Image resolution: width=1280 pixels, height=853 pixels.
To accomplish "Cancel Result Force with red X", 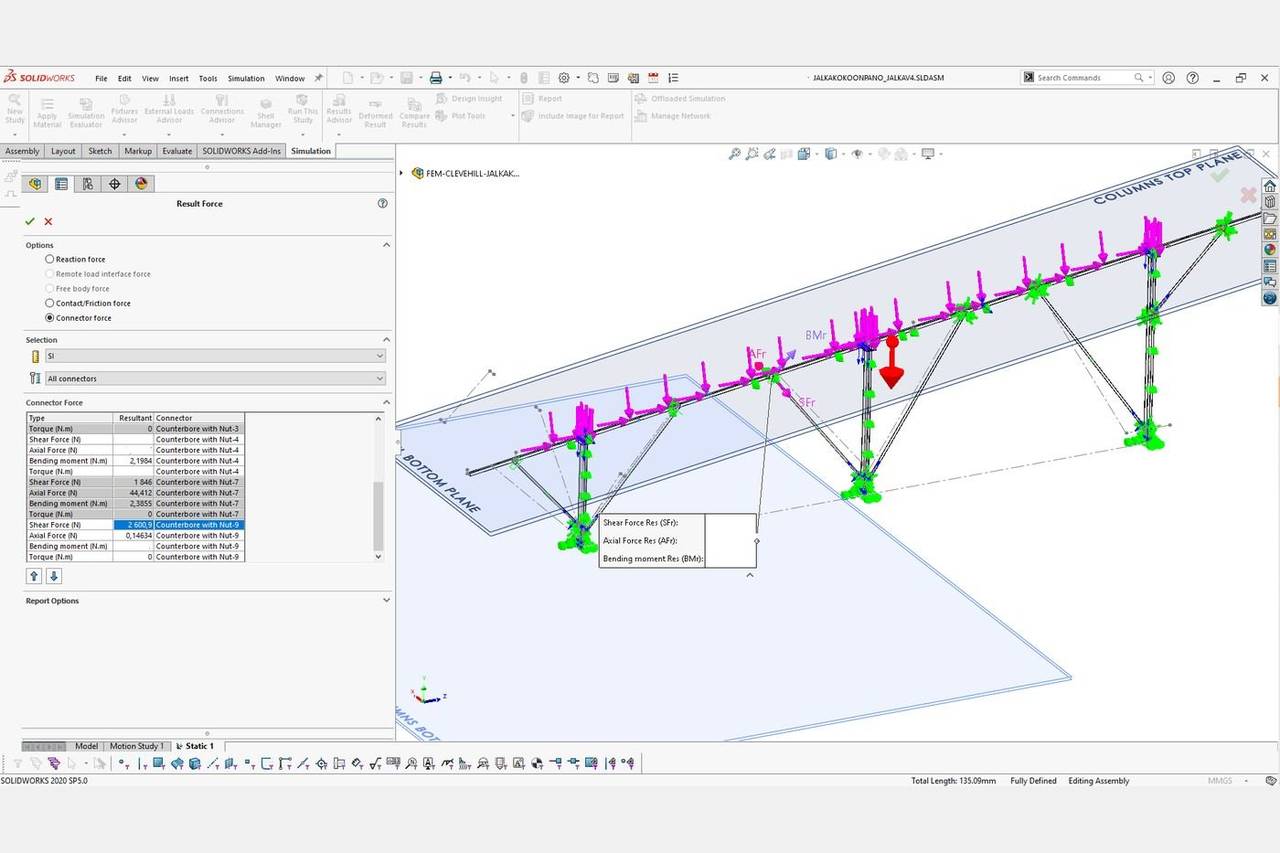I will tap(48, 221).
